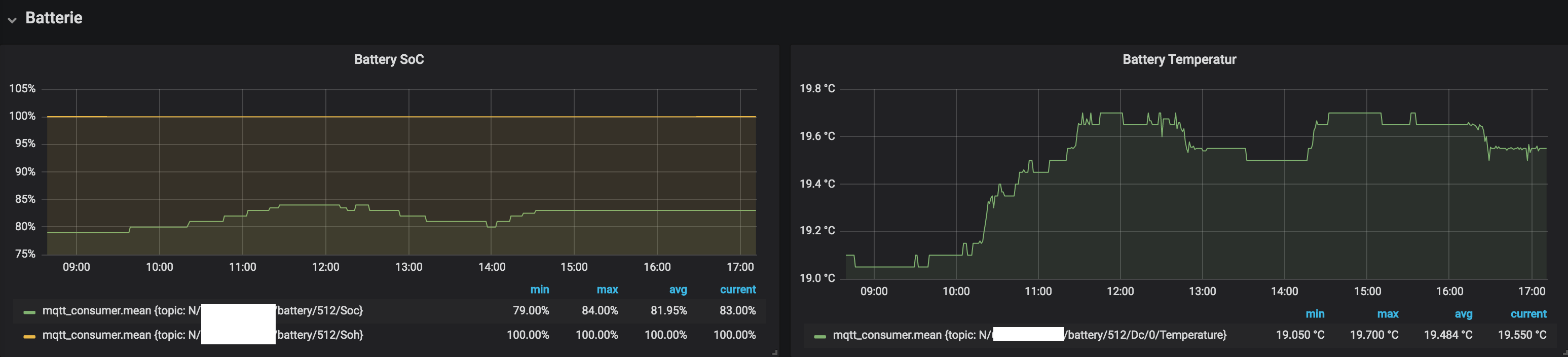Sort SoC legend by min column

[539, 290]
